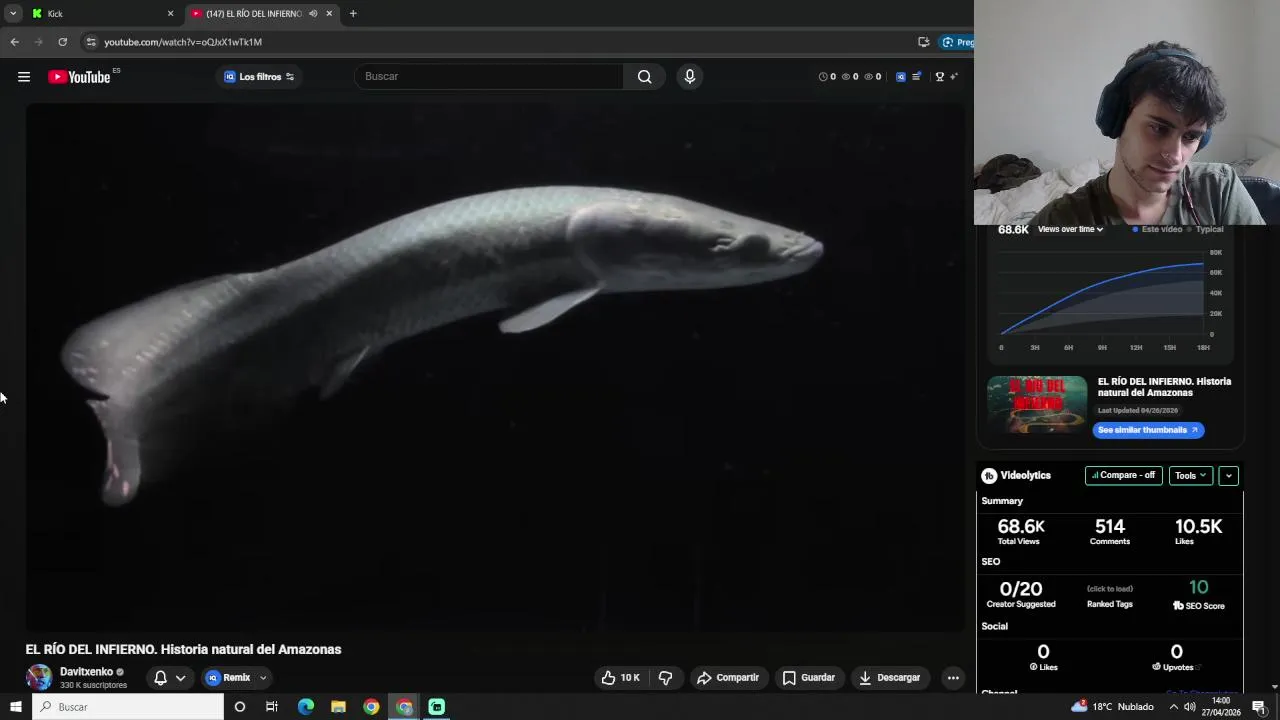Expand Views over time dropdown

click(1070, 230)
